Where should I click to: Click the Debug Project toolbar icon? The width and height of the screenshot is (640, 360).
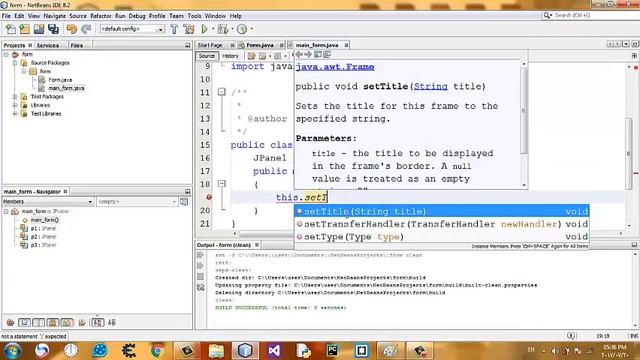click(x=223, y=29)
